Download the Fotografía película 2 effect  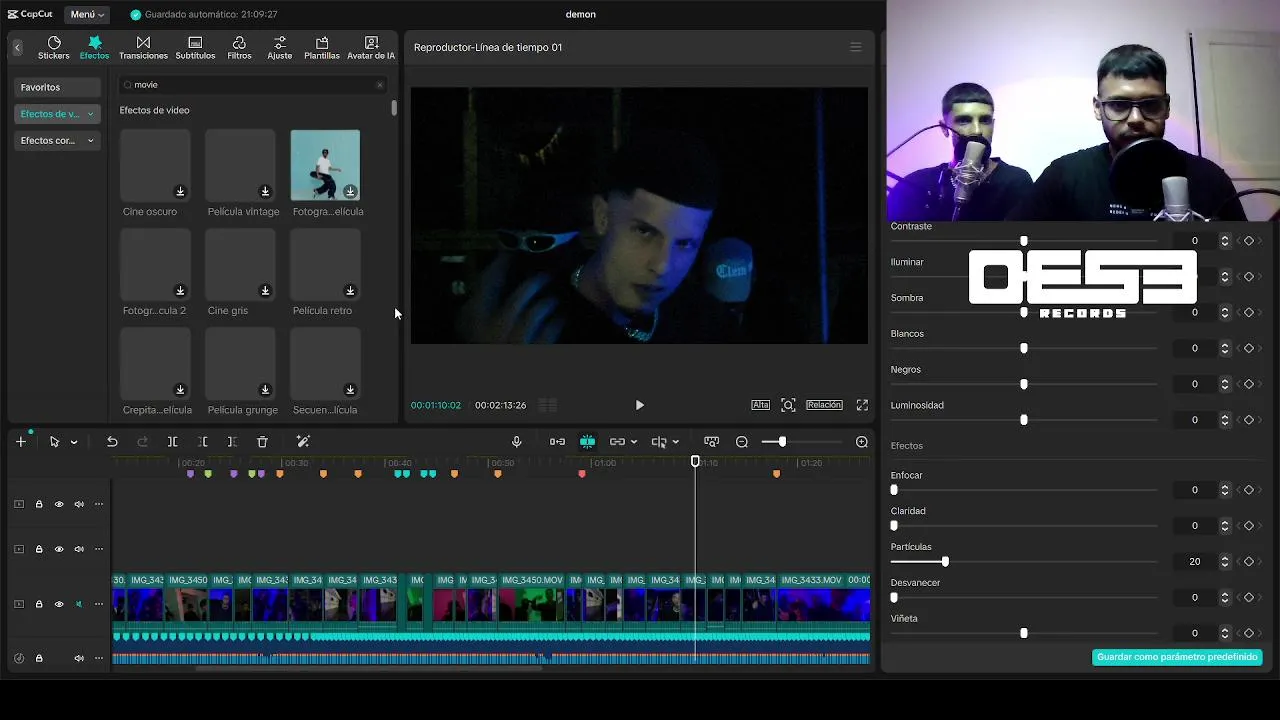tap(180, 291)
